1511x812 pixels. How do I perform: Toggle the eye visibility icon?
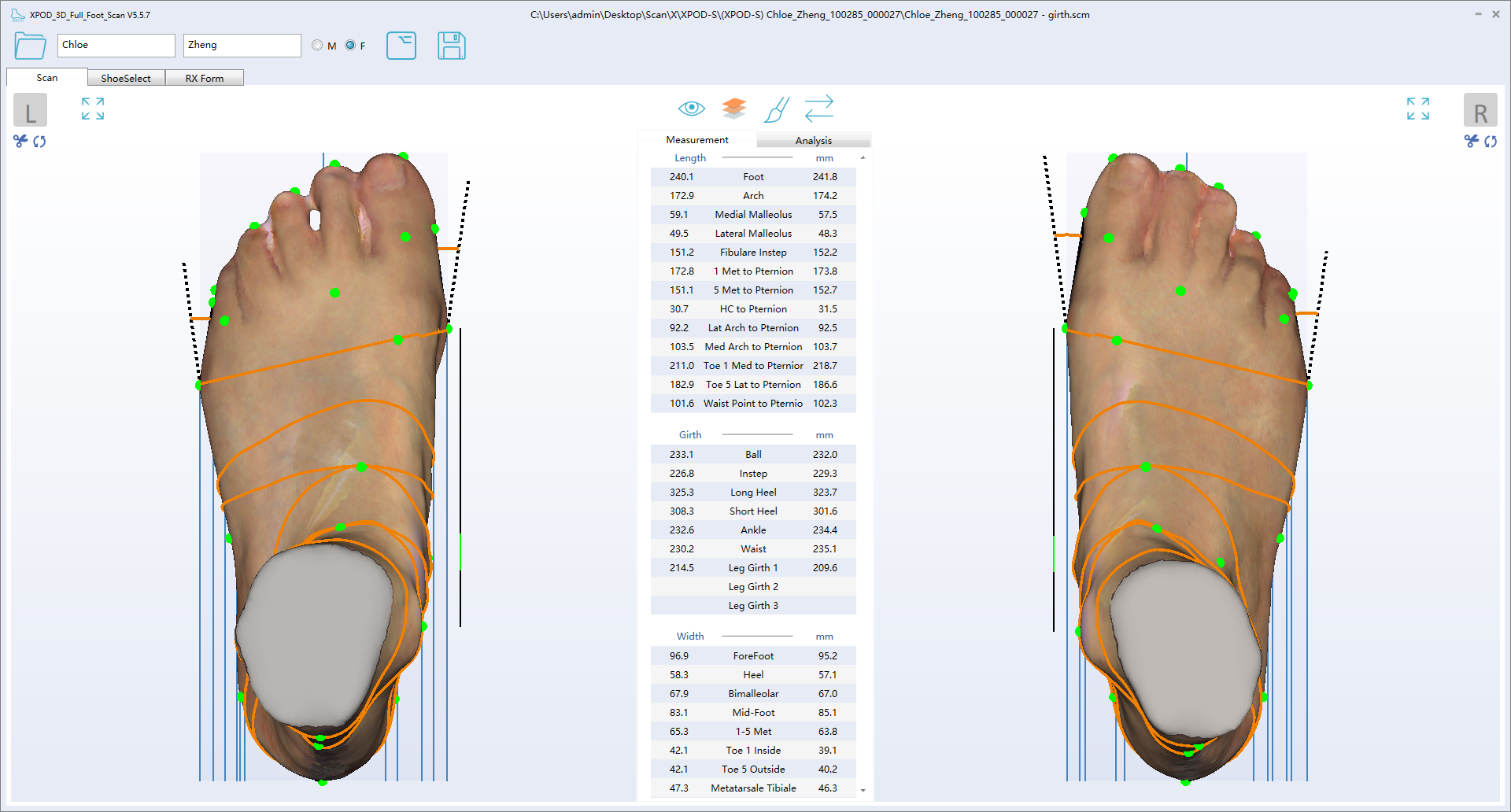point(691,109)
